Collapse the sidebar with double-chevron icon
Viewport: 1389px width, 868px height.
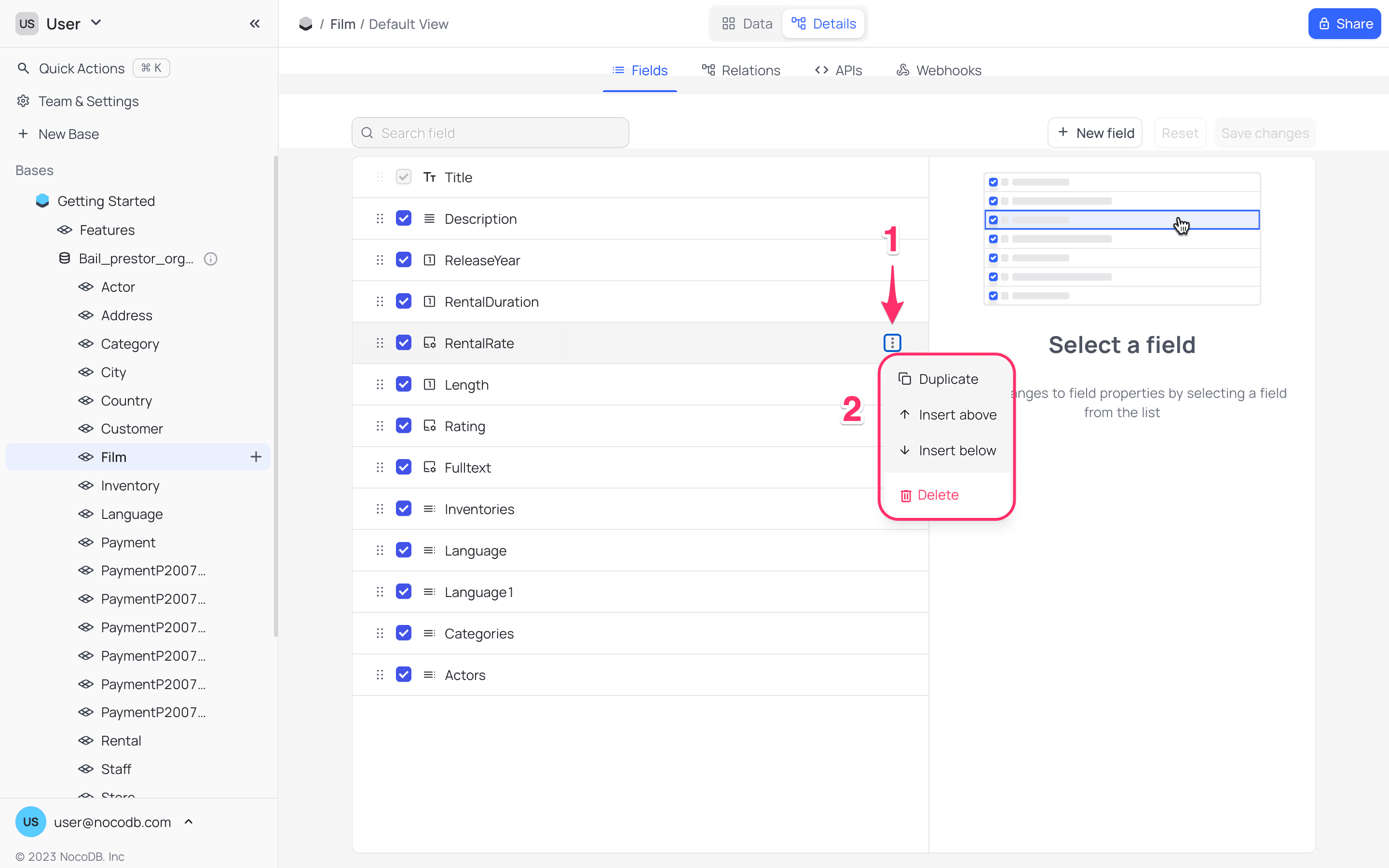[x=255, y=24]
